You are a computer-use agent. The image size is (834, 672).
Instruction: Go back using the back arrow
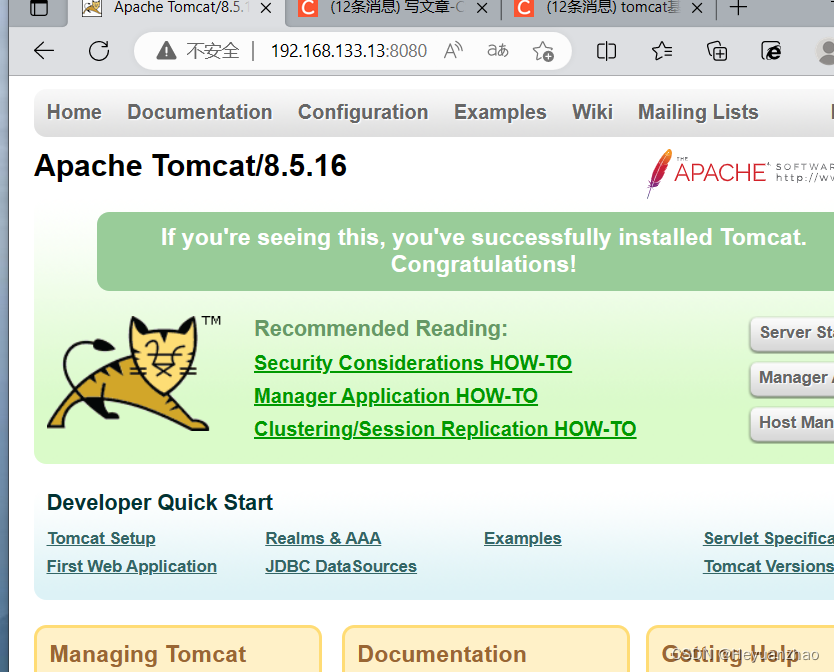tap(44, 51)
